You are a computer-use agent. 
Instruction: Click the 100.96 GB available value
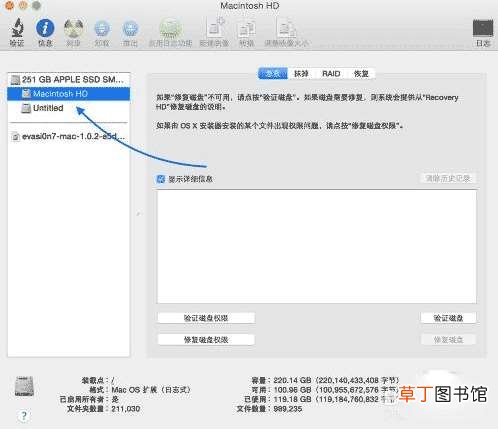point(292,390)
